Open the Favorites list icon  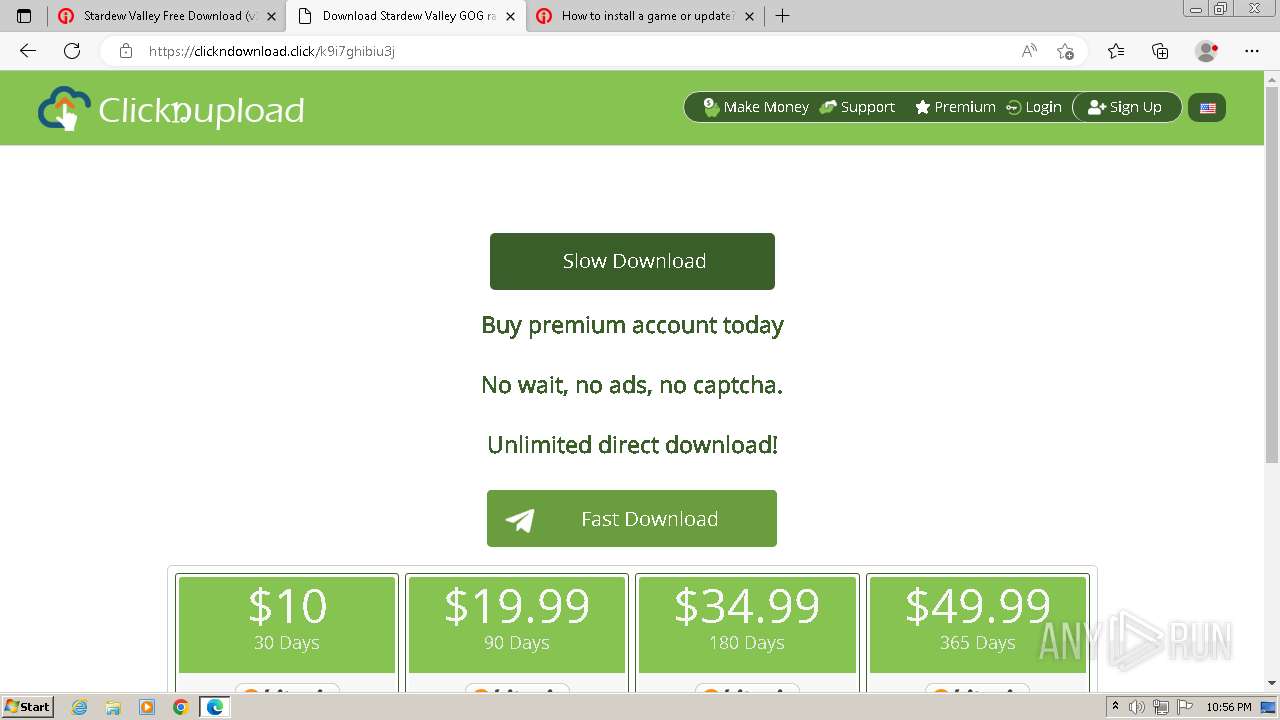click(x=1116, y=51)
